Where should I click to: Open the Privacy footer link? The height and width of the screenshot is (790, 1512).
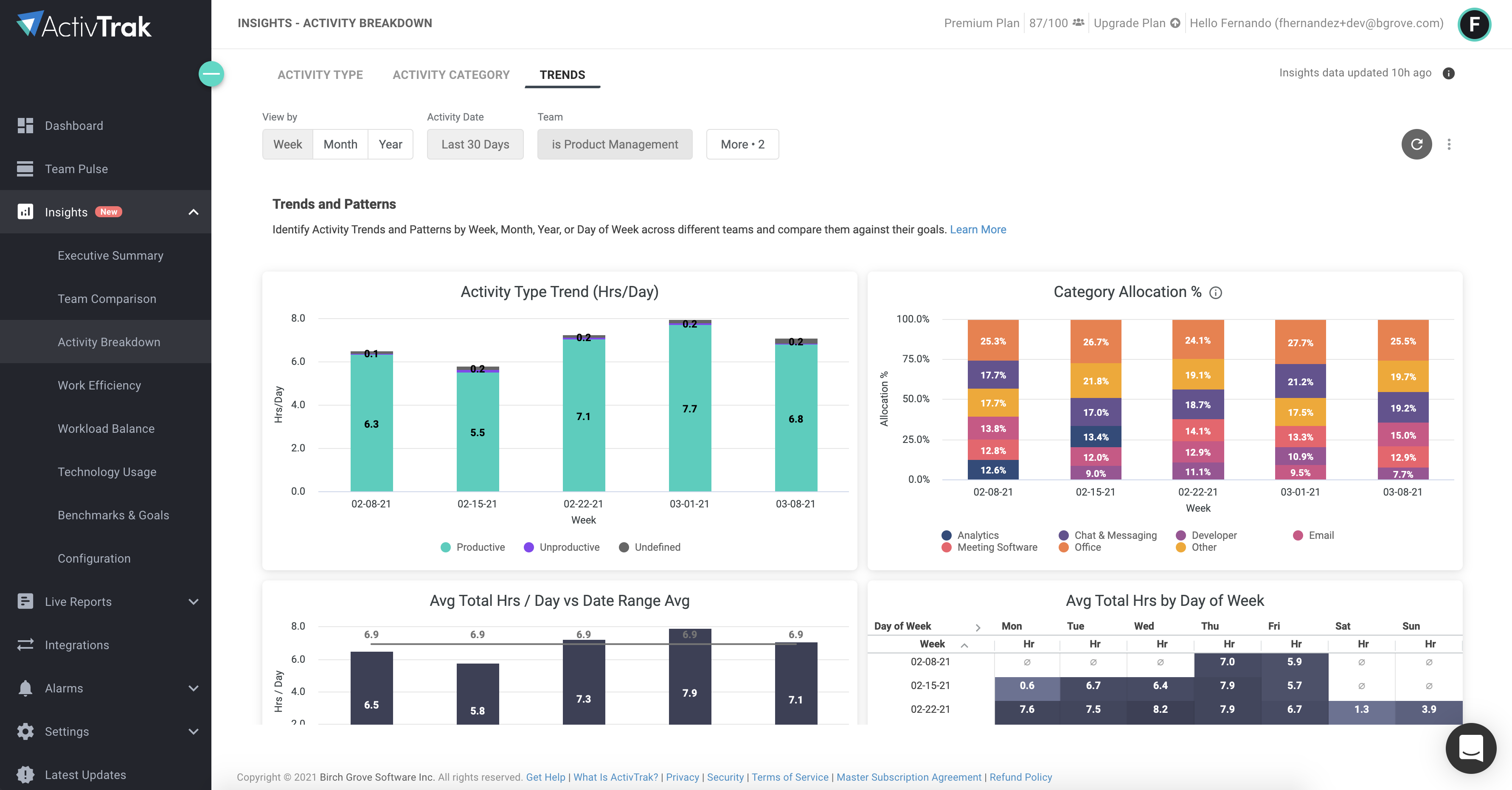[683, 777]
